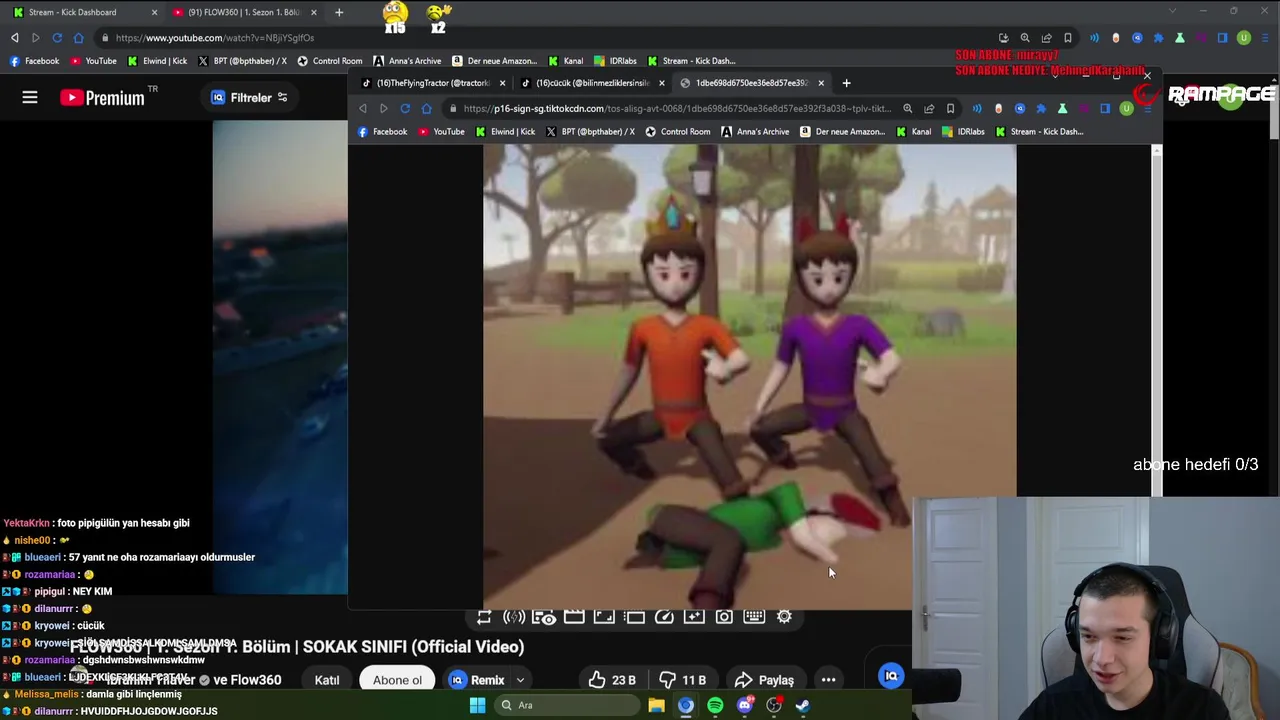Open the Windows Start menu
The width and height of the screenshot is (1280, 720).
477,705
